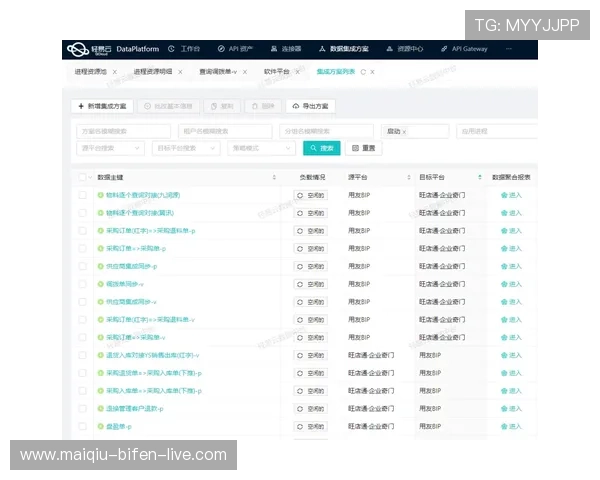600x480 pixels.
Task: Close the 软件平台 tab
Action: [x=297, y=72]
